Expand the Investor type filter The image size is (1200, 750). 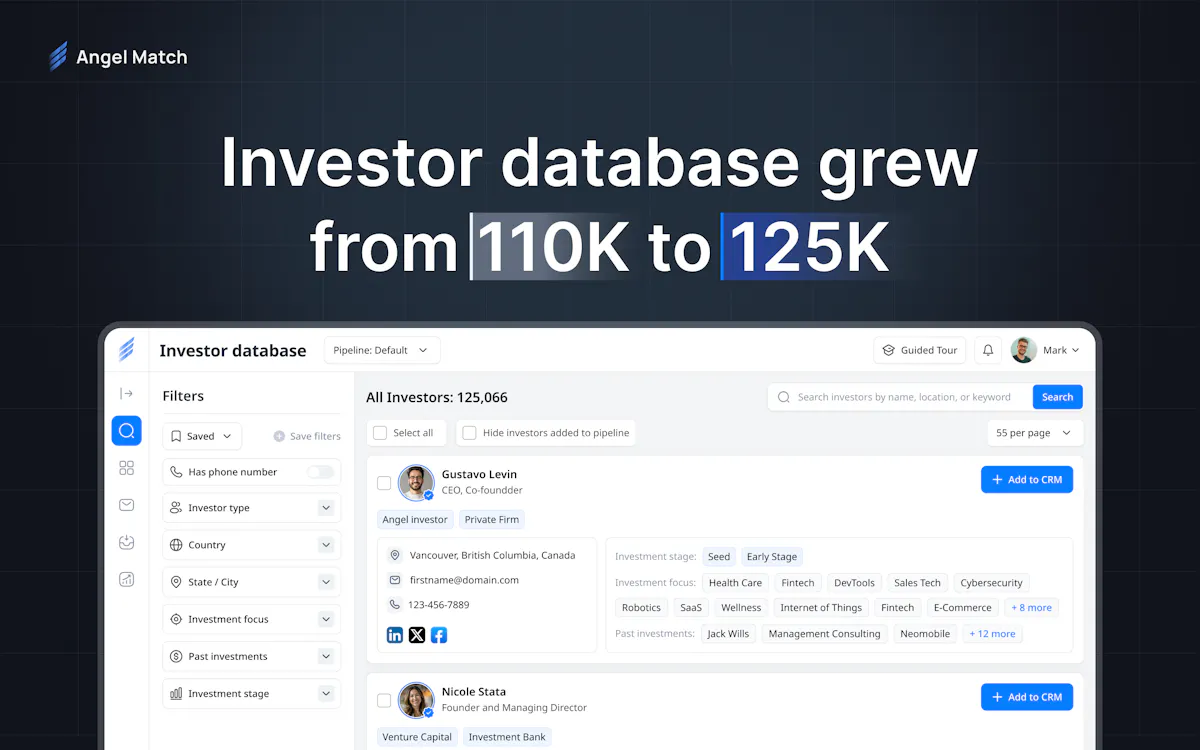click(251, 508)
